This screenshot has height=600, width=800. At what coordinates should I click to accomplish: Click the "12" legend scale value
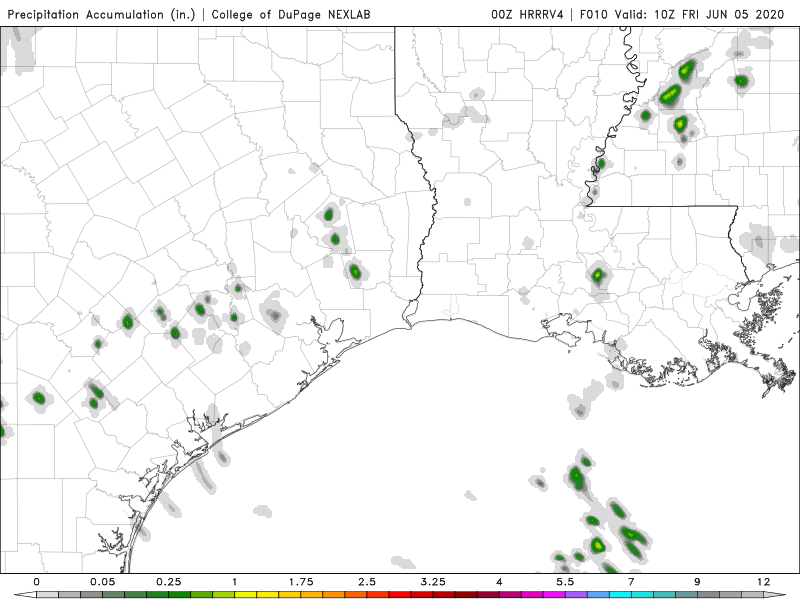pos(763,582)
